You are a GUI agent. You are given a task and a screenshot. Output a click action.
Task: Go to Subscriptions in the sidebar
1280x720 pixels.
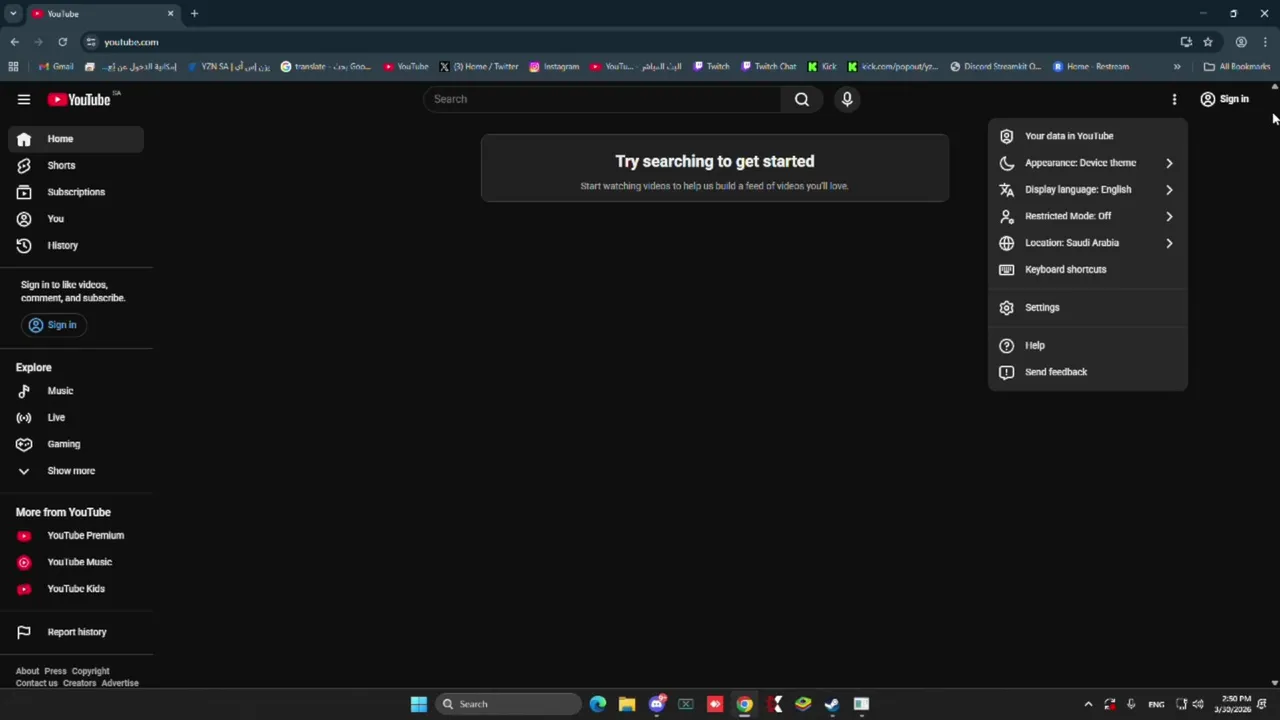76,192
